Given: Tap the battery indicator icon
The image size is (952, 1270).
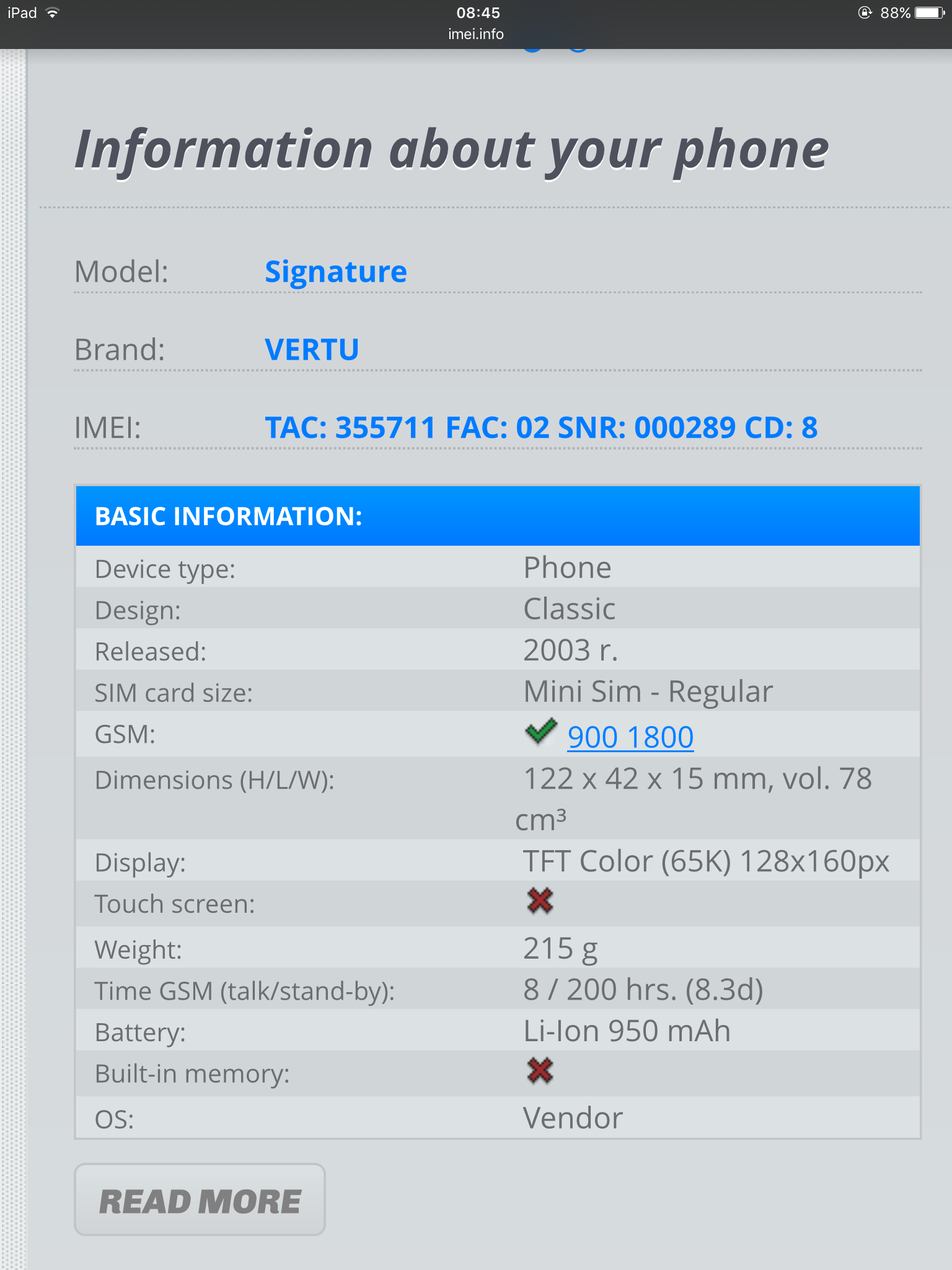Looking at the screenshot, I should pos(930,13).
